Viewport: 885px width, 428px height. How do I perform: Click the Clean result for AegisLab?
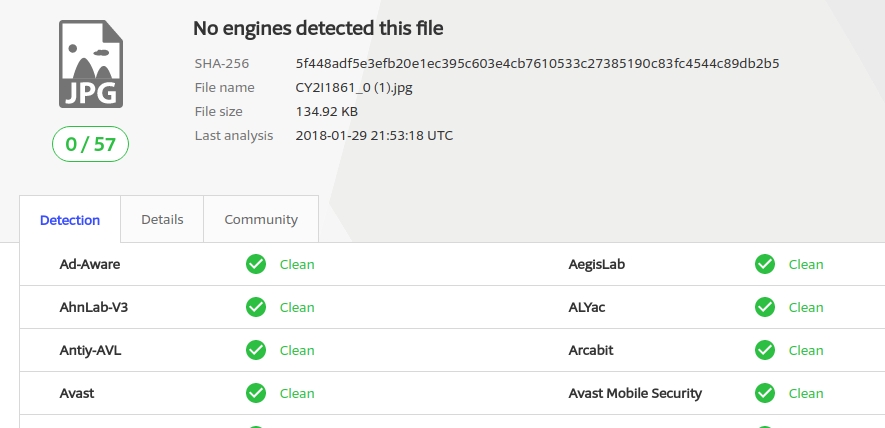pyautogui.click(x=806, y=265)
